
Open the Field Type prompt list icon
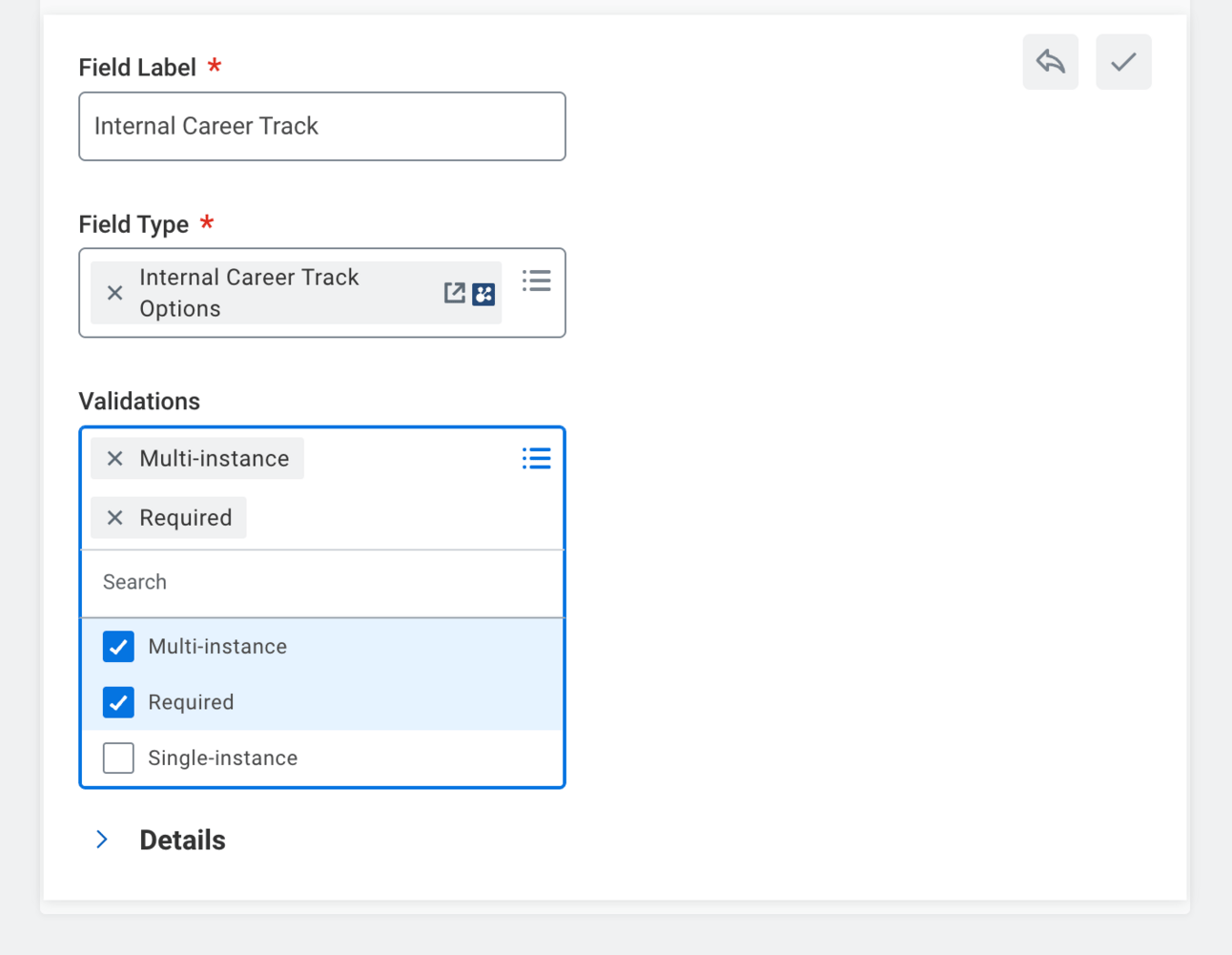tap(536, 280)
